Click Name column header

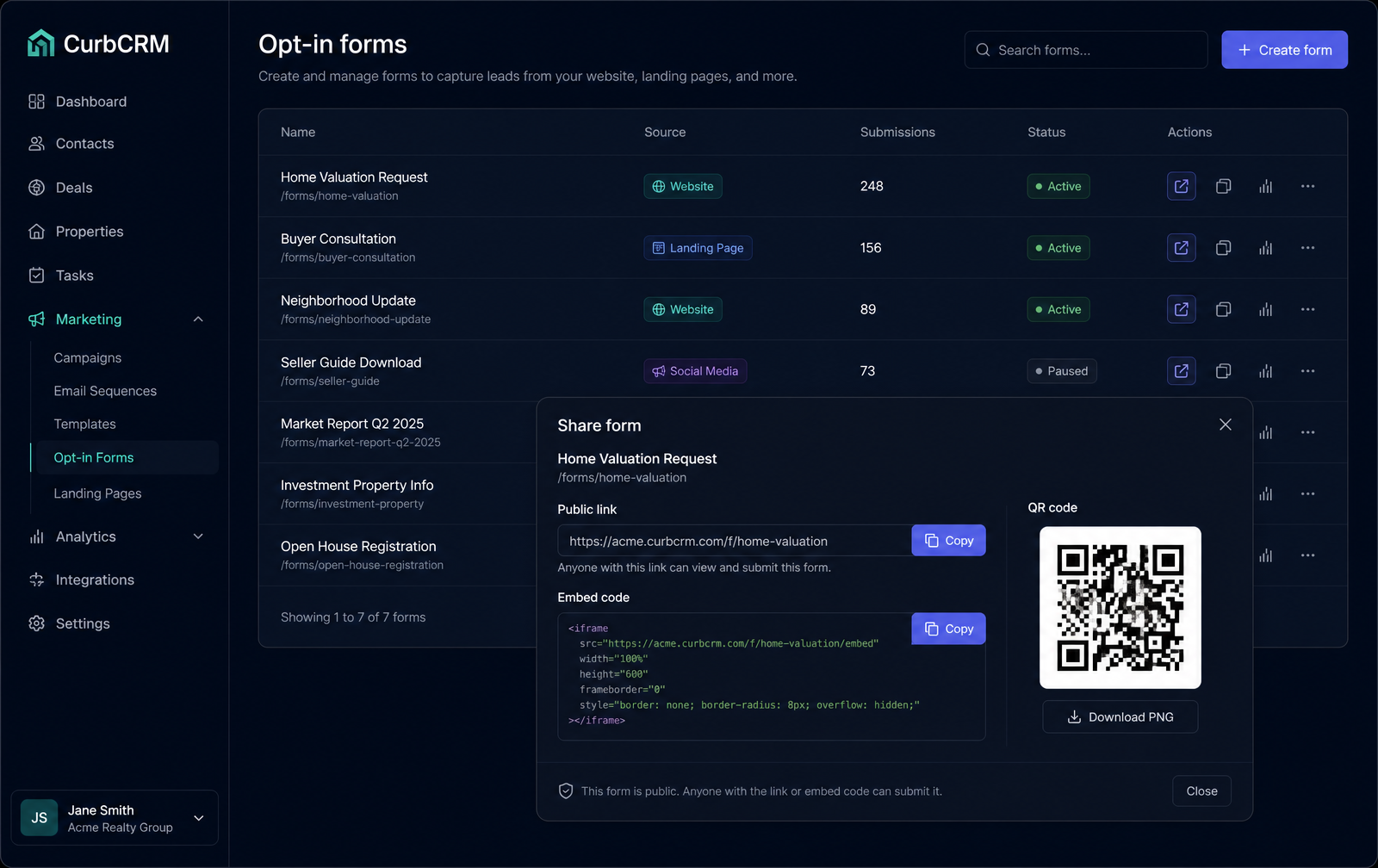click(298, 132)
